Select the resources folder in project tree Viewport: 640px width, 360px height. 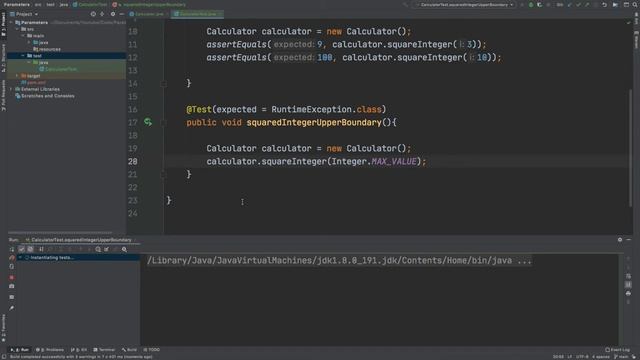coord(47,49)
